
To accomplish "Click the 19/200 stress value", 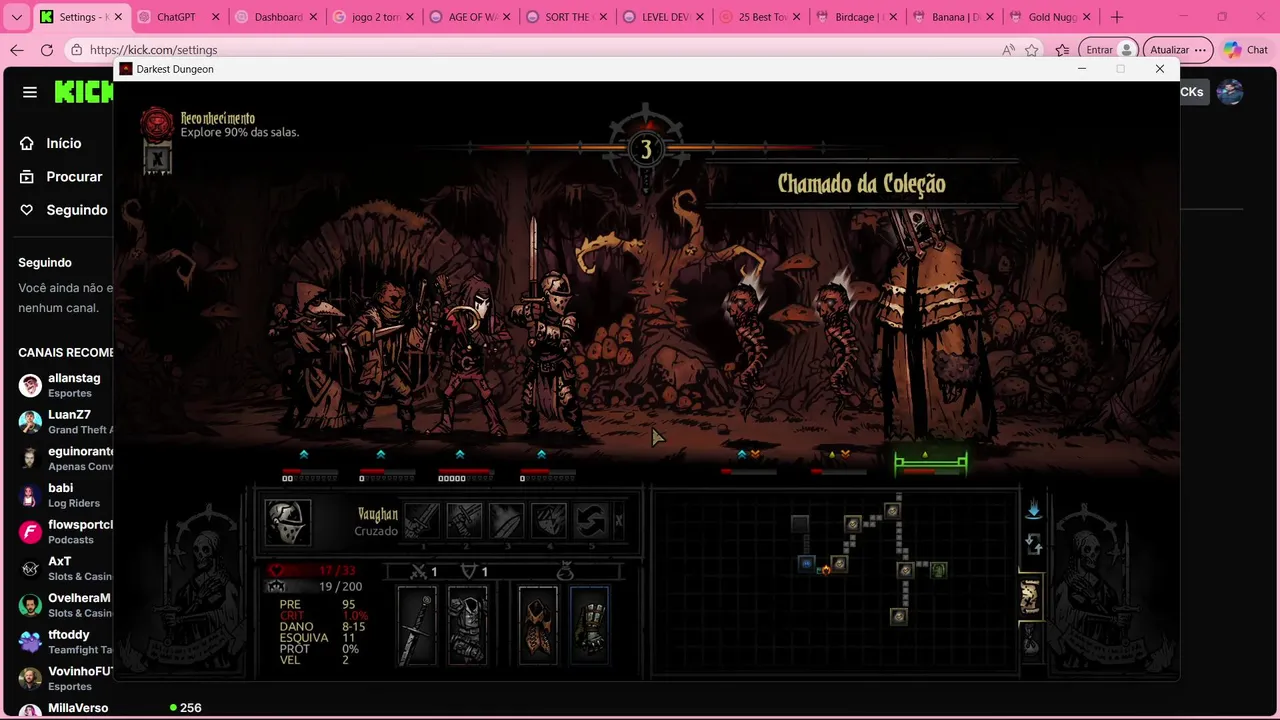I will pos(340,587).
